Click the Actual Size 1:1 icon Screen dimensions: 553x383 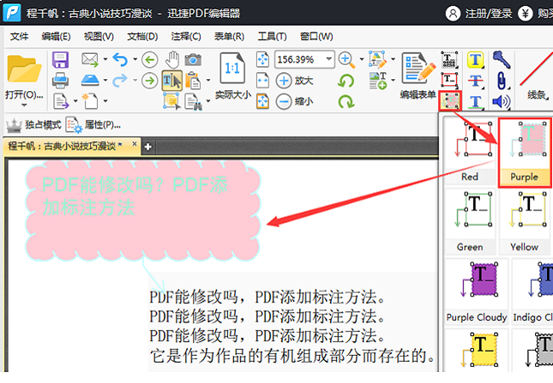232,68
